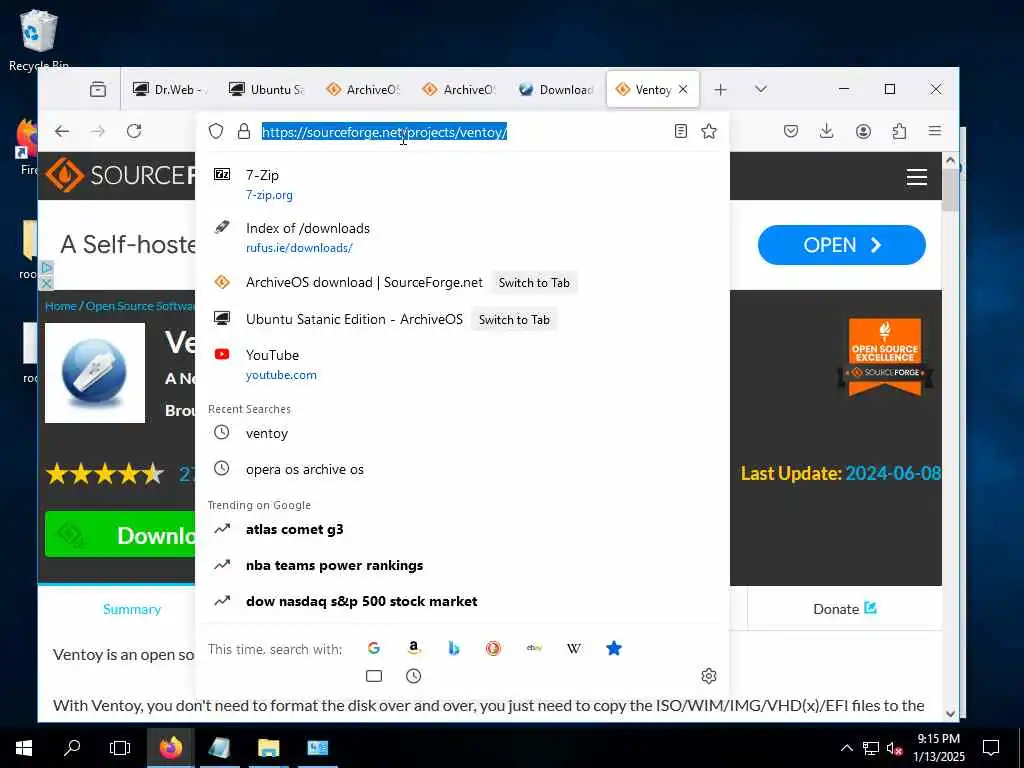
Task: Switch to the Dr.Web tab
Action: pyautogui.click(x=169, y=89)
